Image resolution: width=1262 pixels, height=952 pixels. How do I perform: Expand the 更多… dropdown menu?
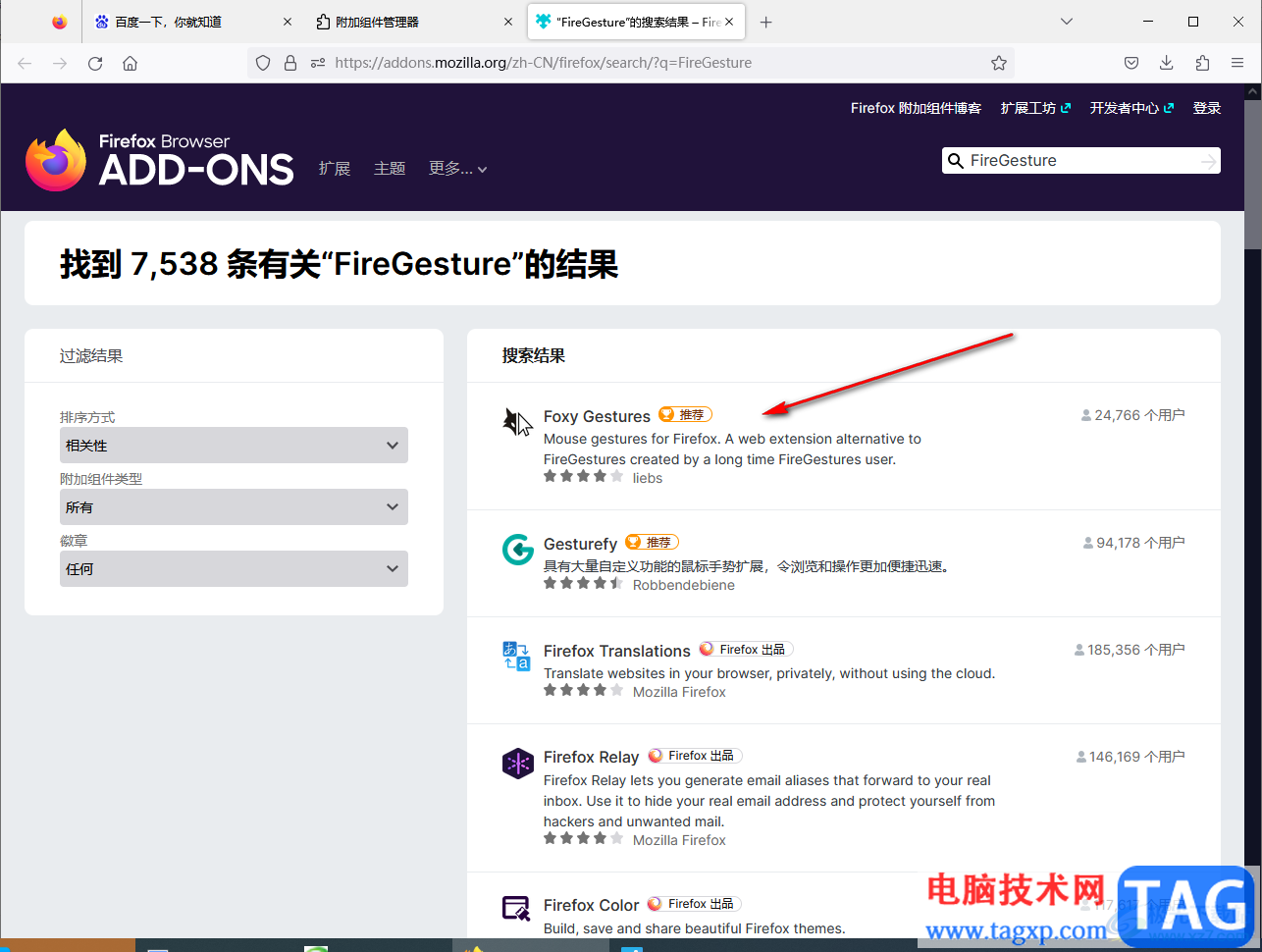coord(457,169)
